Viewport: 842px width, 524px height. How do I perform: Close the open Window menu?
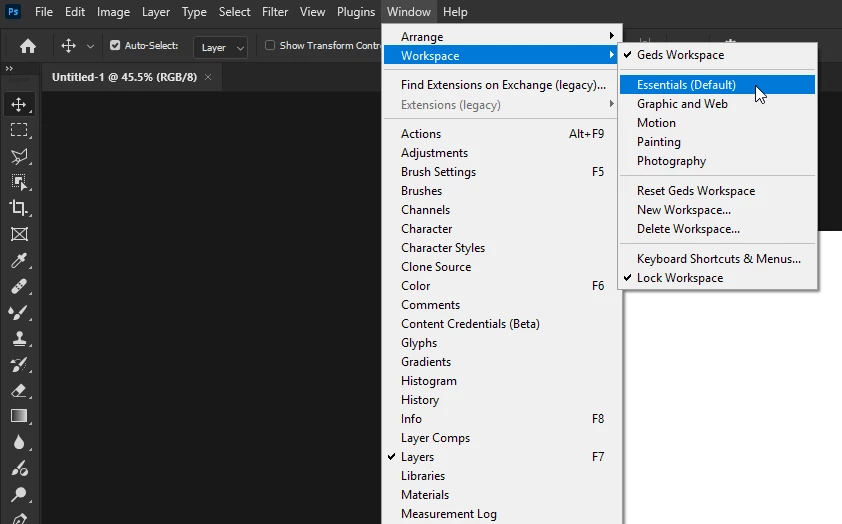click(x=409, y=12)
